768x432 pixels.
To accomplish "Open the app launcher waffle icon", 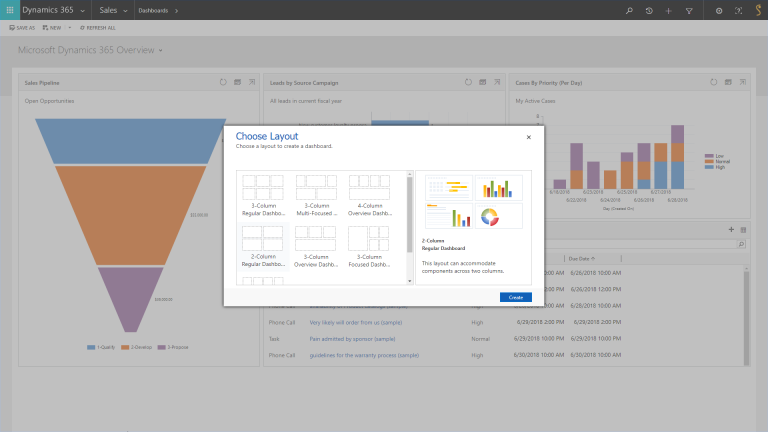I will point(10,10).
